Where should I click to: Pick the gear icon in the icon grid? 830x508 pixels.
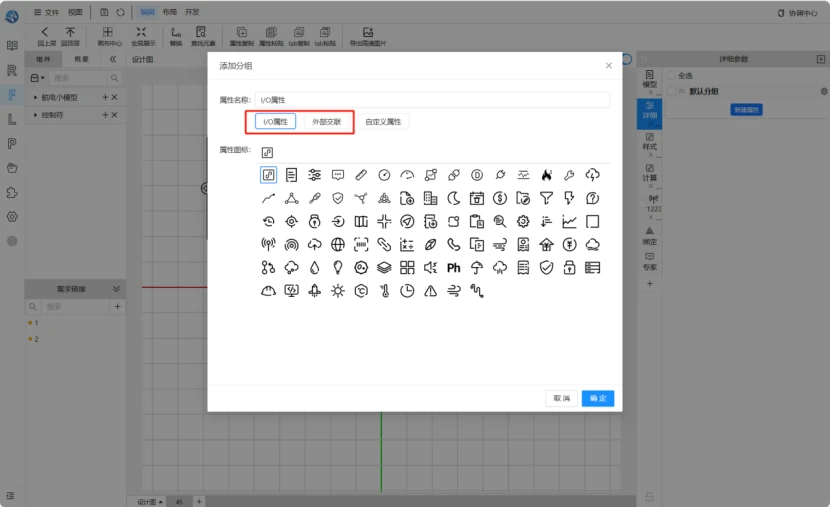pyautogui.click(x=523, y=221)
